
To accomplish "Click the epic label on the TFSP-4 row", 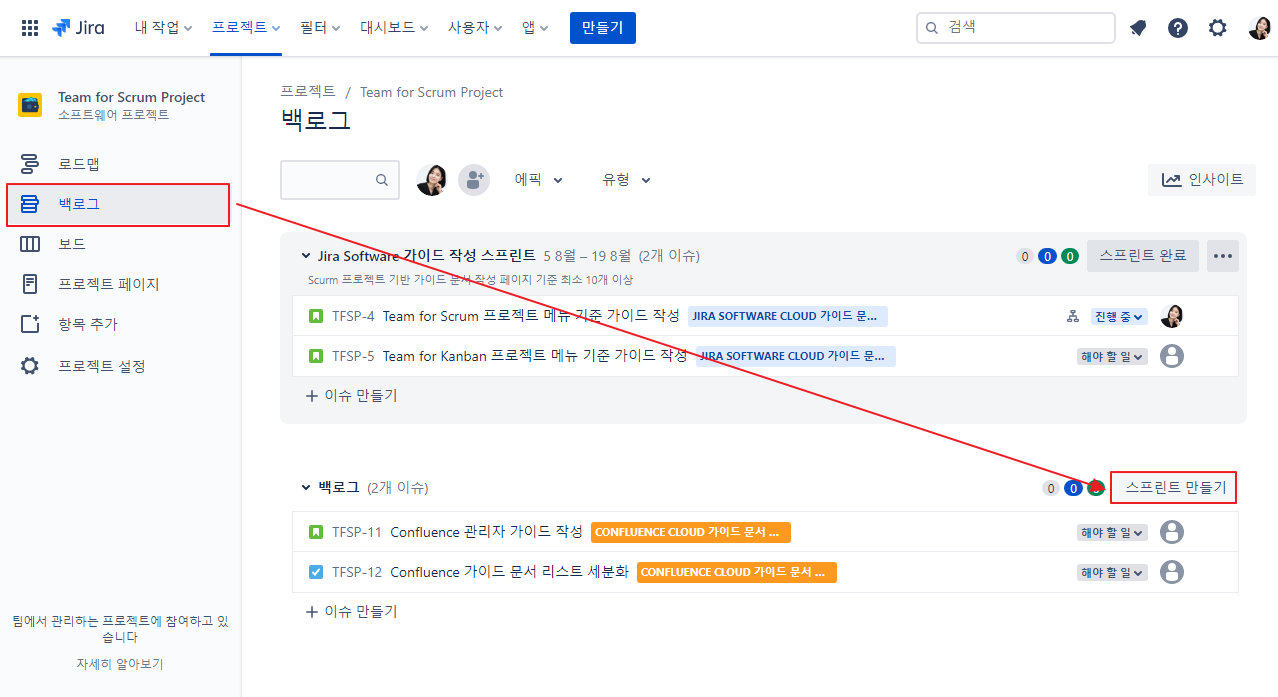I will [x=788, y=316].
